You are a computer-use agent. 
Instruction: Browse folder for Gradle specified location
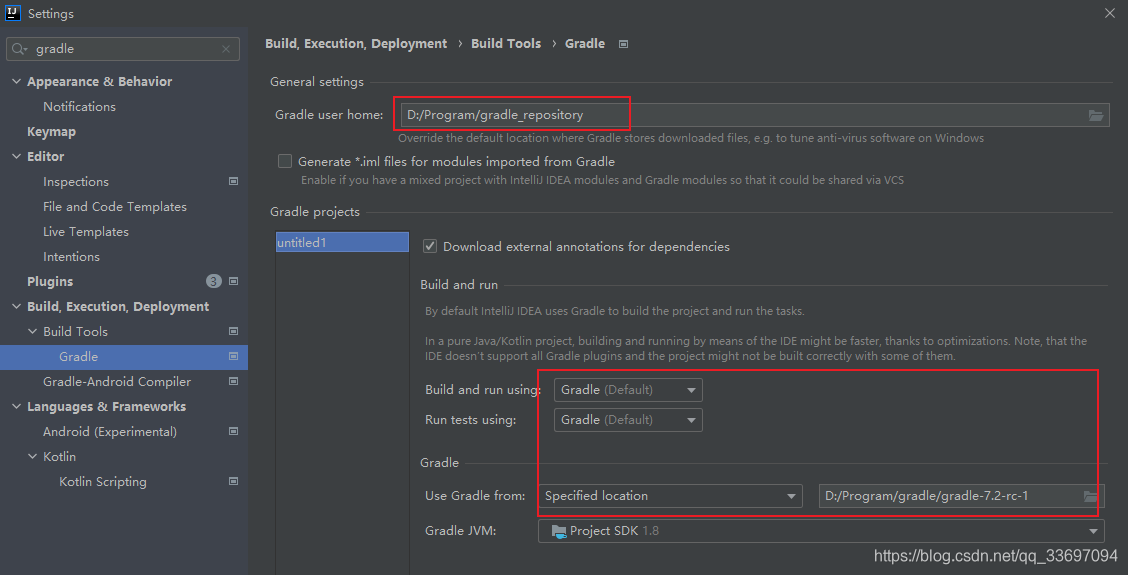[x=1091, y=496]
